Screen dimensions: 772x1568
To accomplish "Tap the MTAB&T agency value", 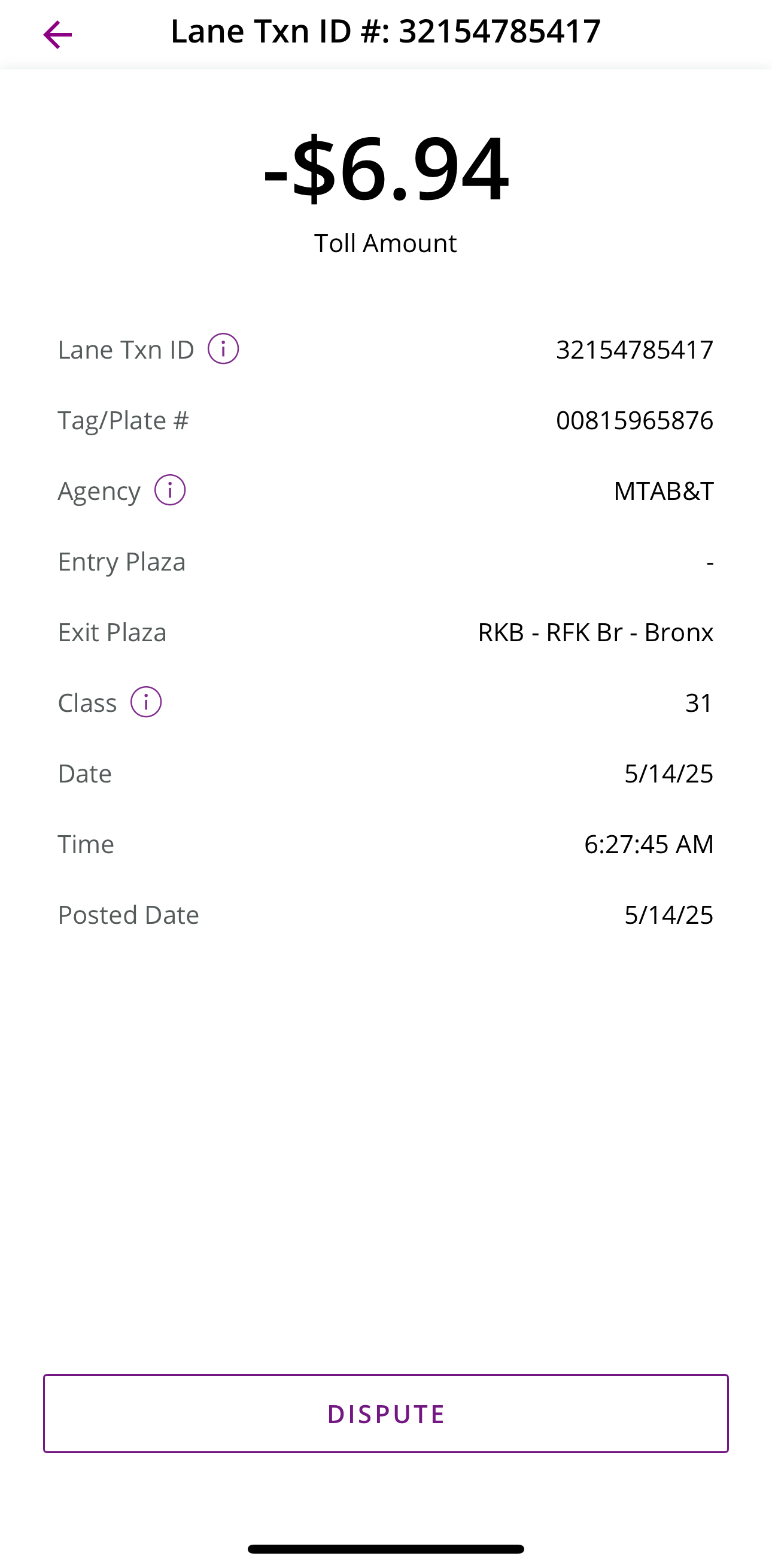I will (x=663, y=490).
